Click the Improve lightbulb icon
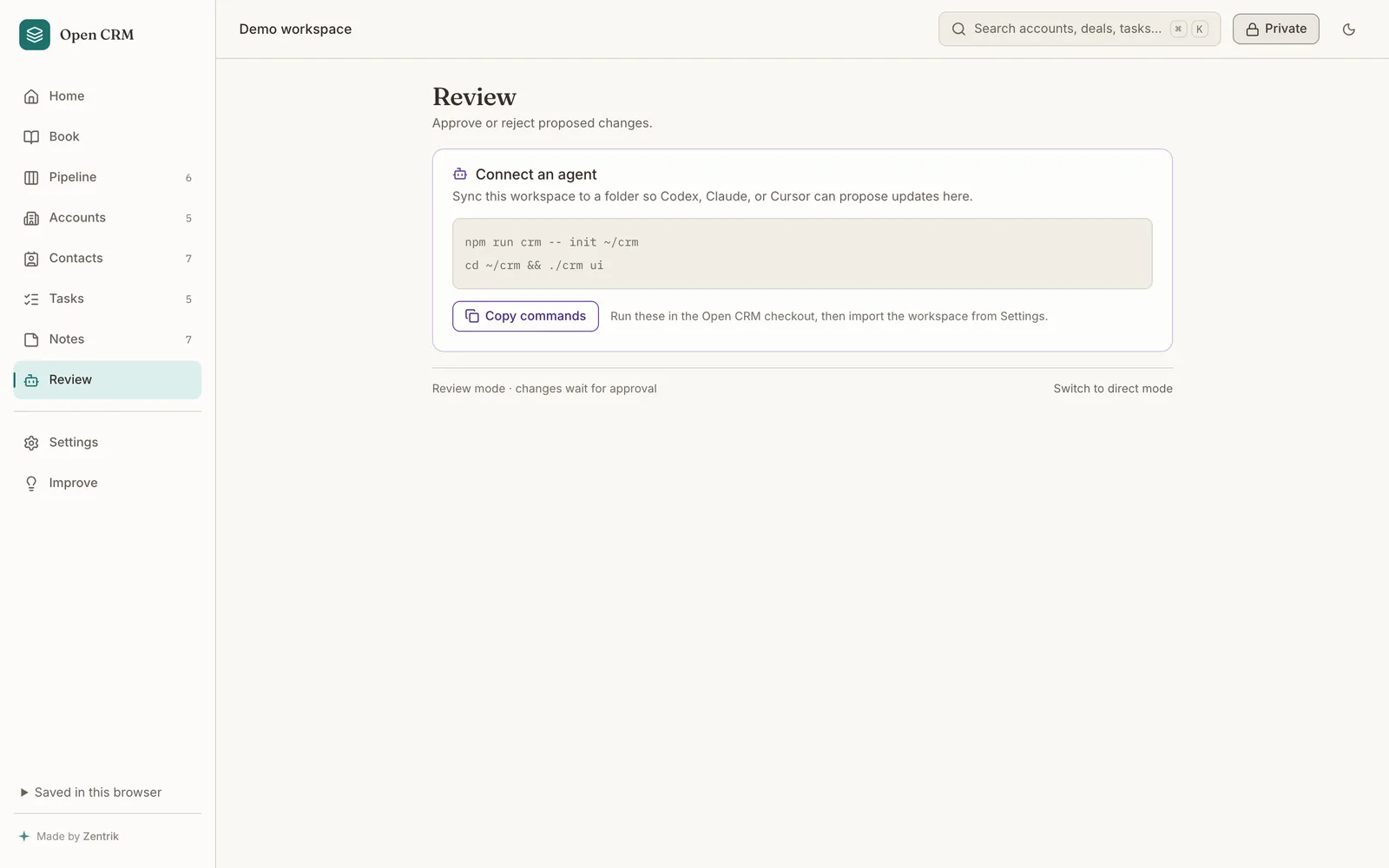The image size is (1389, 868). 31,483
